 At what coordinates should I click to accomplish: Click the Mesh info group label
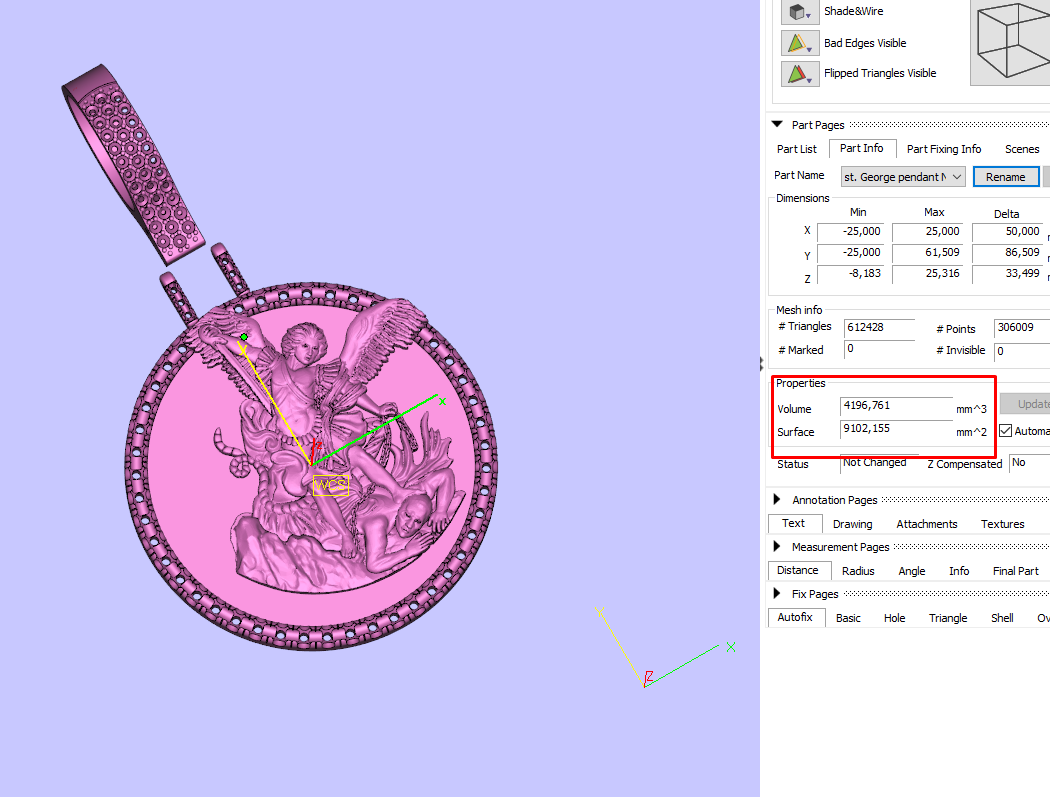799,310
